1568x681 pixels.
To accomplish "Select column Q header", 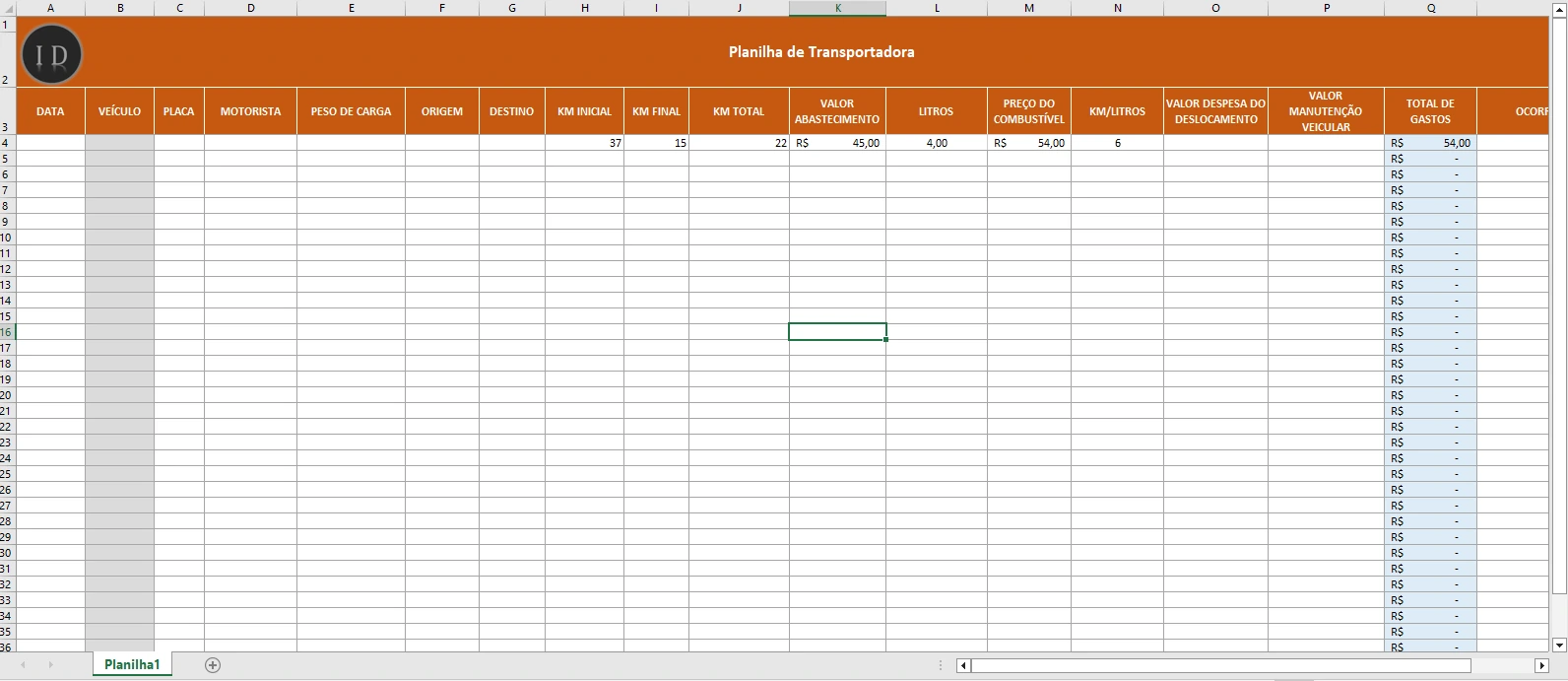I will (x=1430, y=8).
